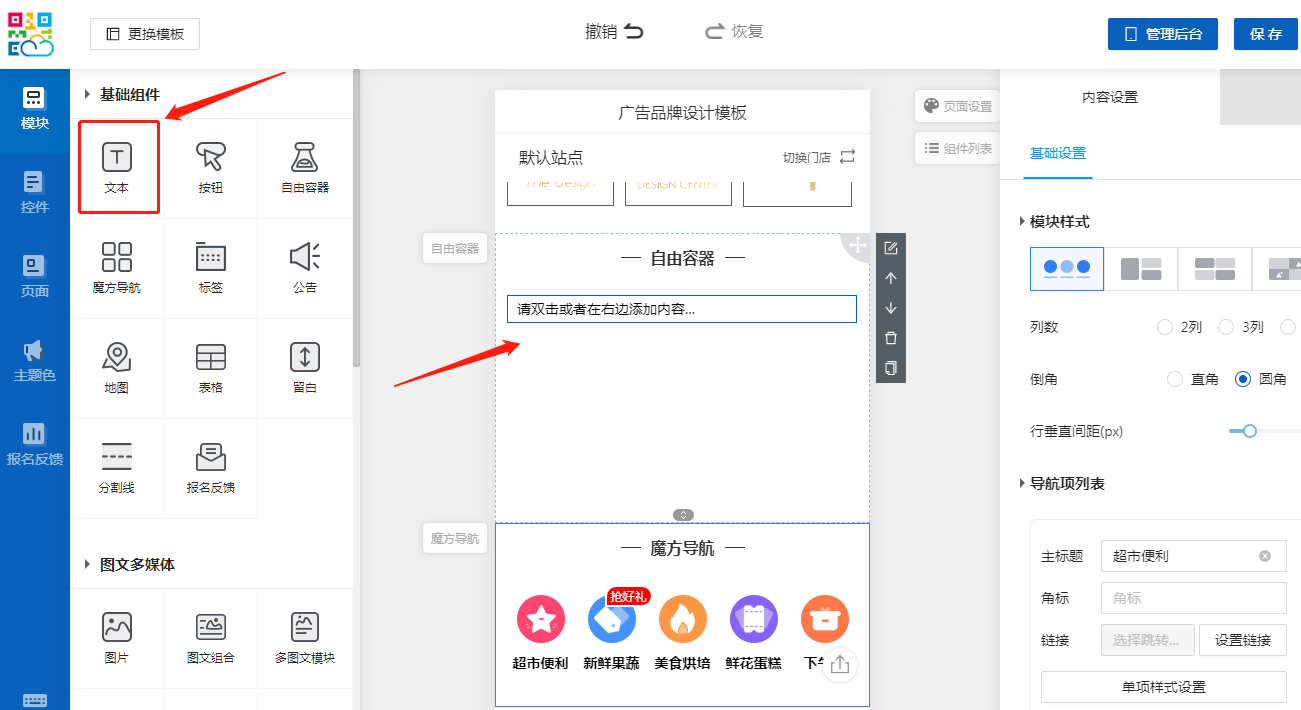Viewport: 1301px width, 710px height.
Task: Click the 保存 button
Action: 1265,34
